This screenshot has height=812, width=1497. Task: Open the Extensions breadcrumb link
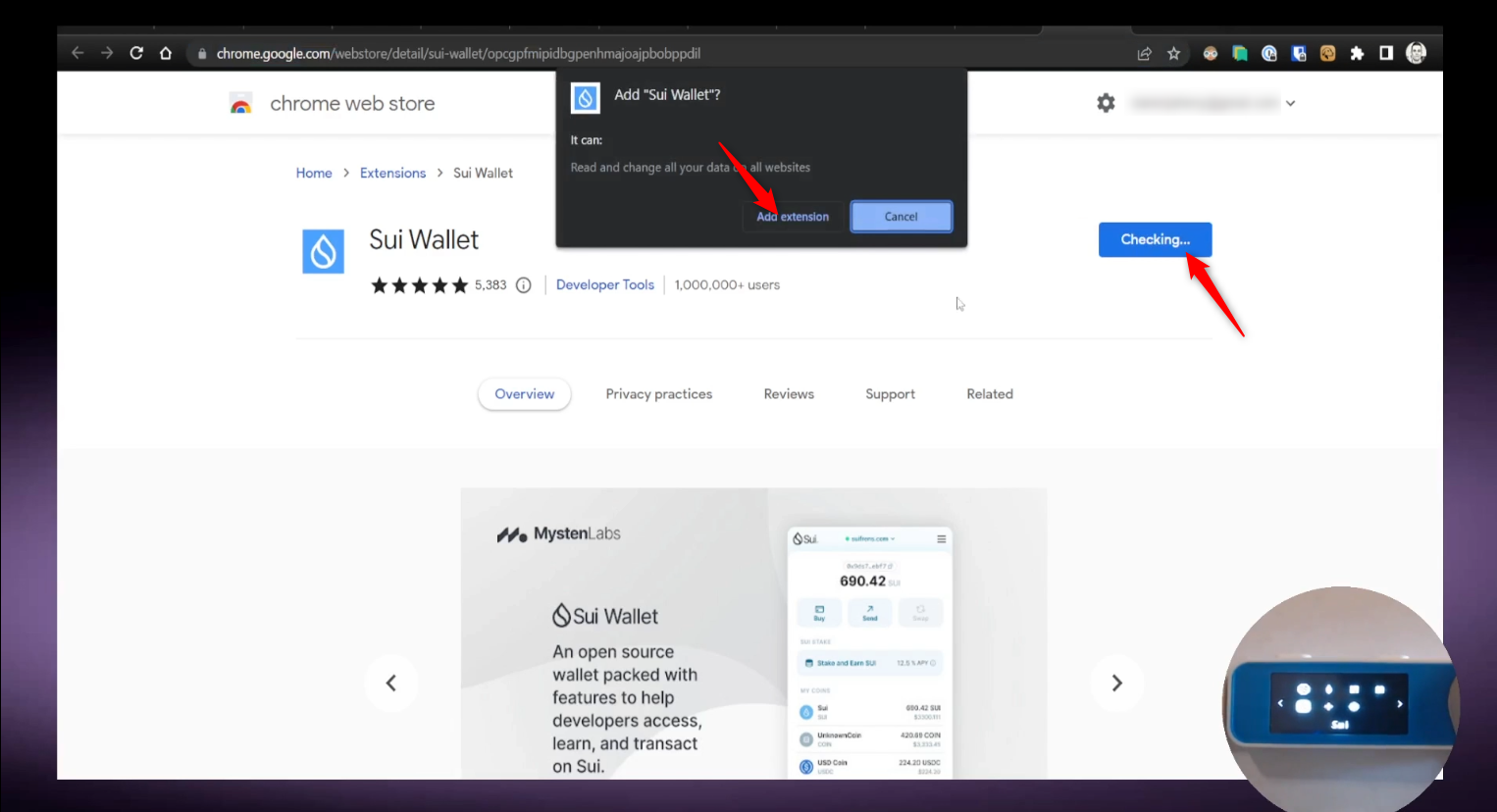[392, 173]
